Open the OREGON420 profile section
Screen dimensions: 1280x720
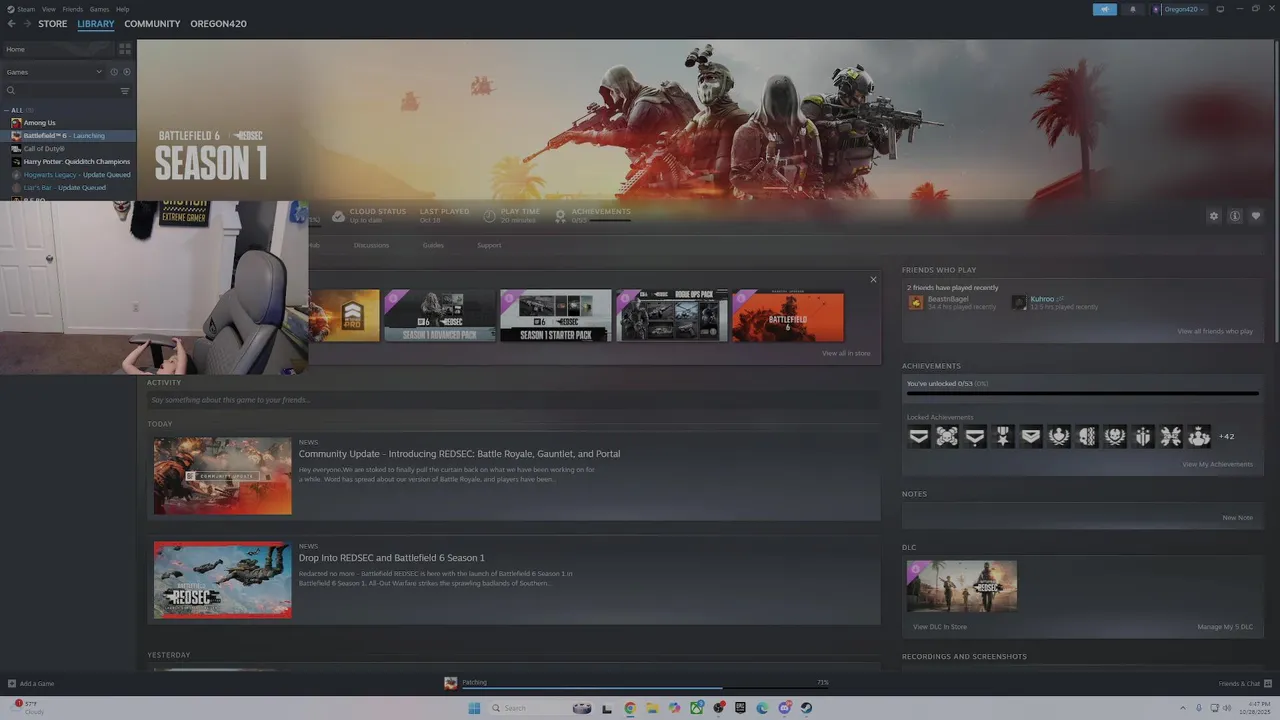[x=218, y=24]
